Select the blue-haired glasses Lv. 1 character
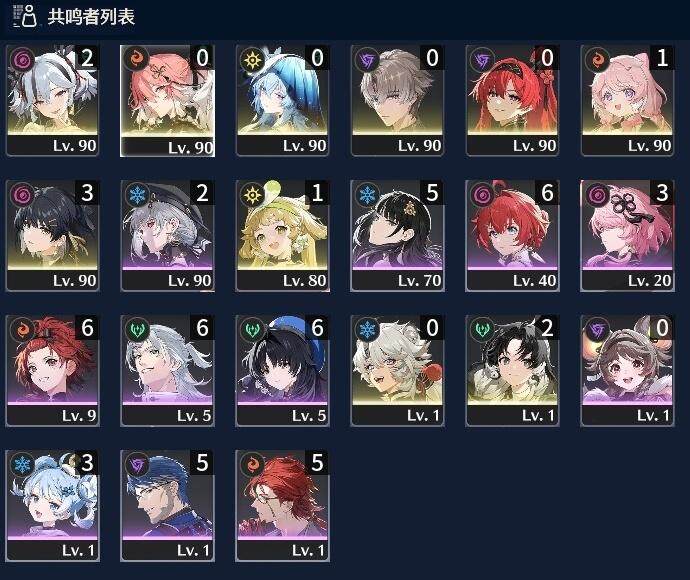The width and height of the screenshot is (690, 580). [168, 506]
